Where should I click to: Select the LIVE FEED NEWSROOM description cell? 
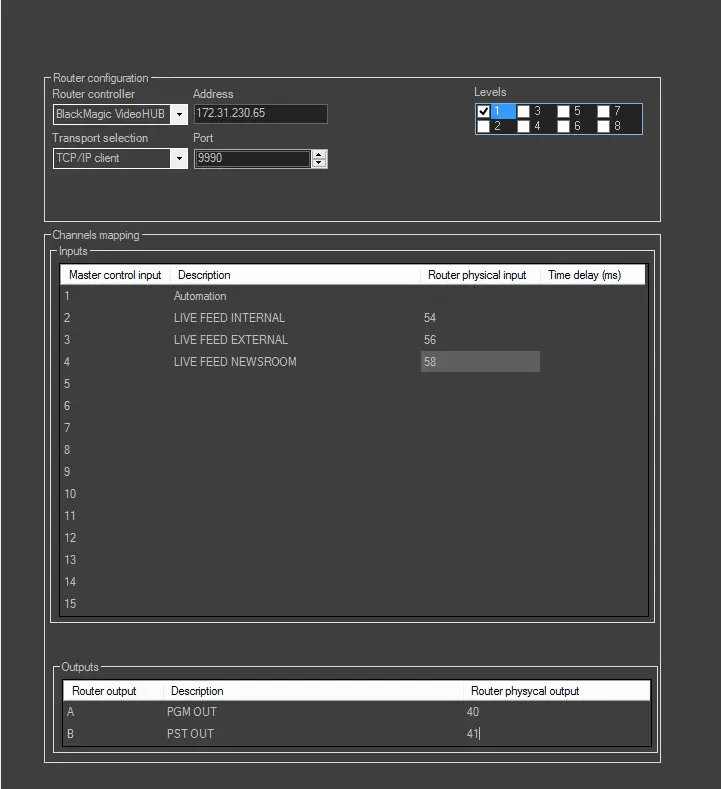[x=235, y=362]
